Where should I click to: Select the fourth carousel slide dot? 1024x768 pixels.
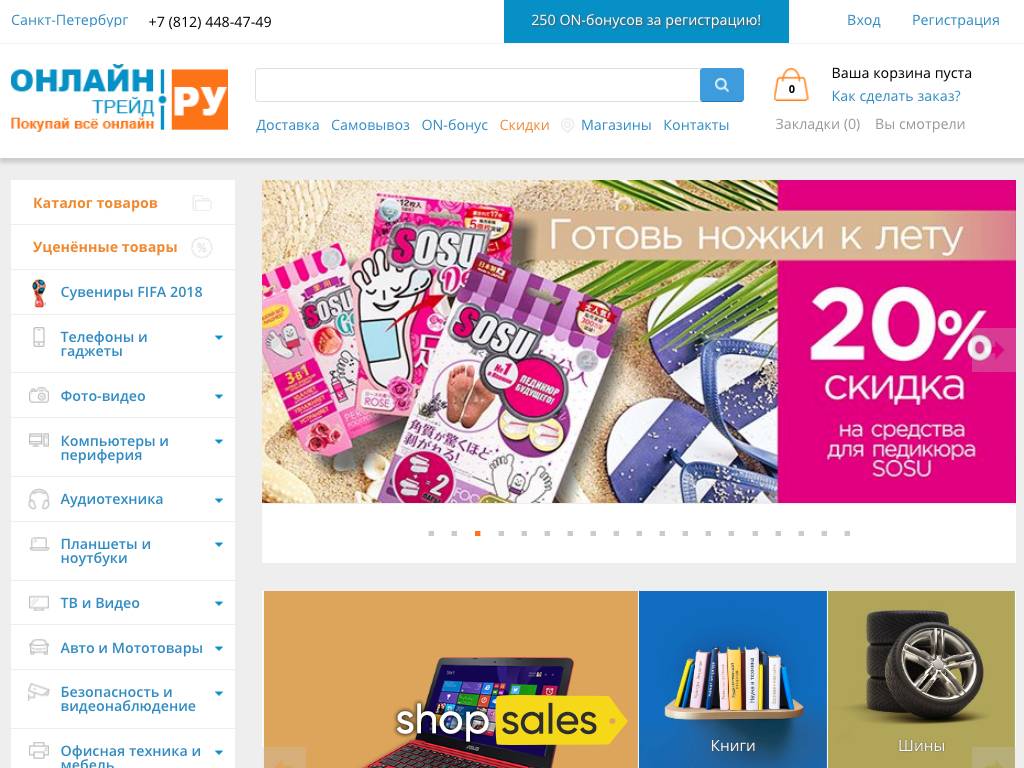point(501,534)
